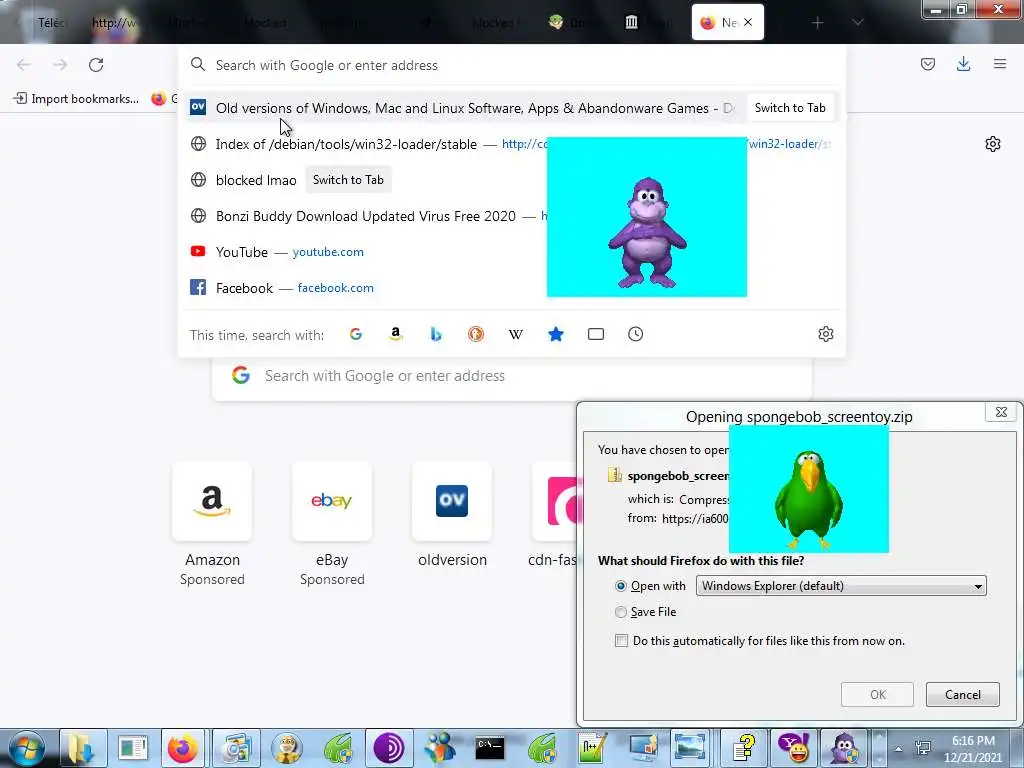Viewport: 1024px width, 768px height.
Task: Open Command Prompt from the taskbar
Action: [x=490, y=748]
